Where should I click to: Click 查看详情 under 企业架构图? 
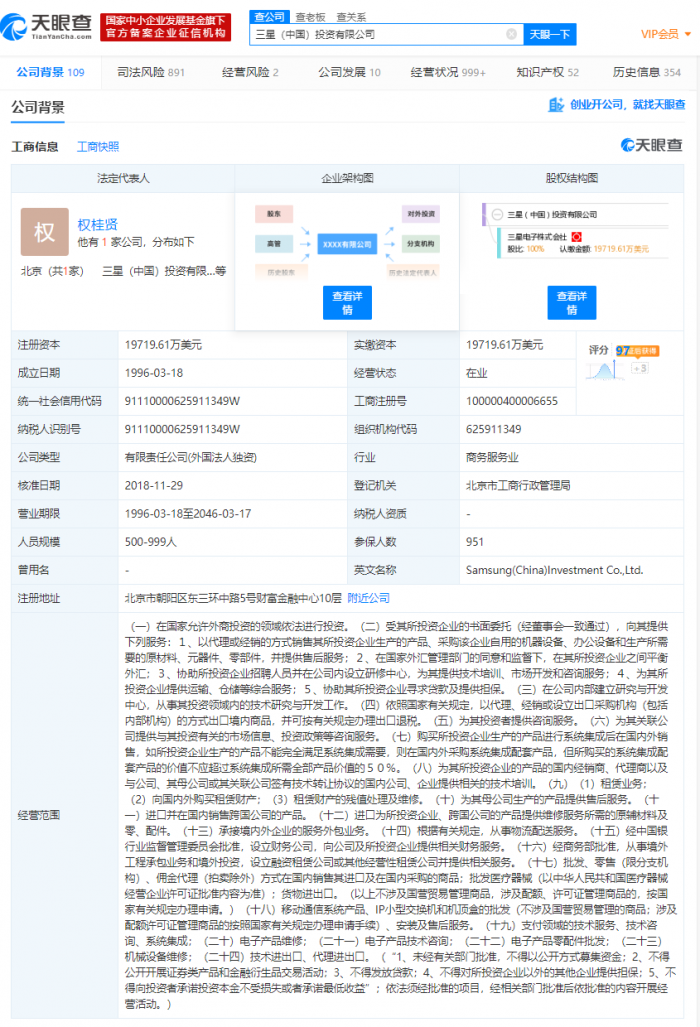(x=347, y=303)
